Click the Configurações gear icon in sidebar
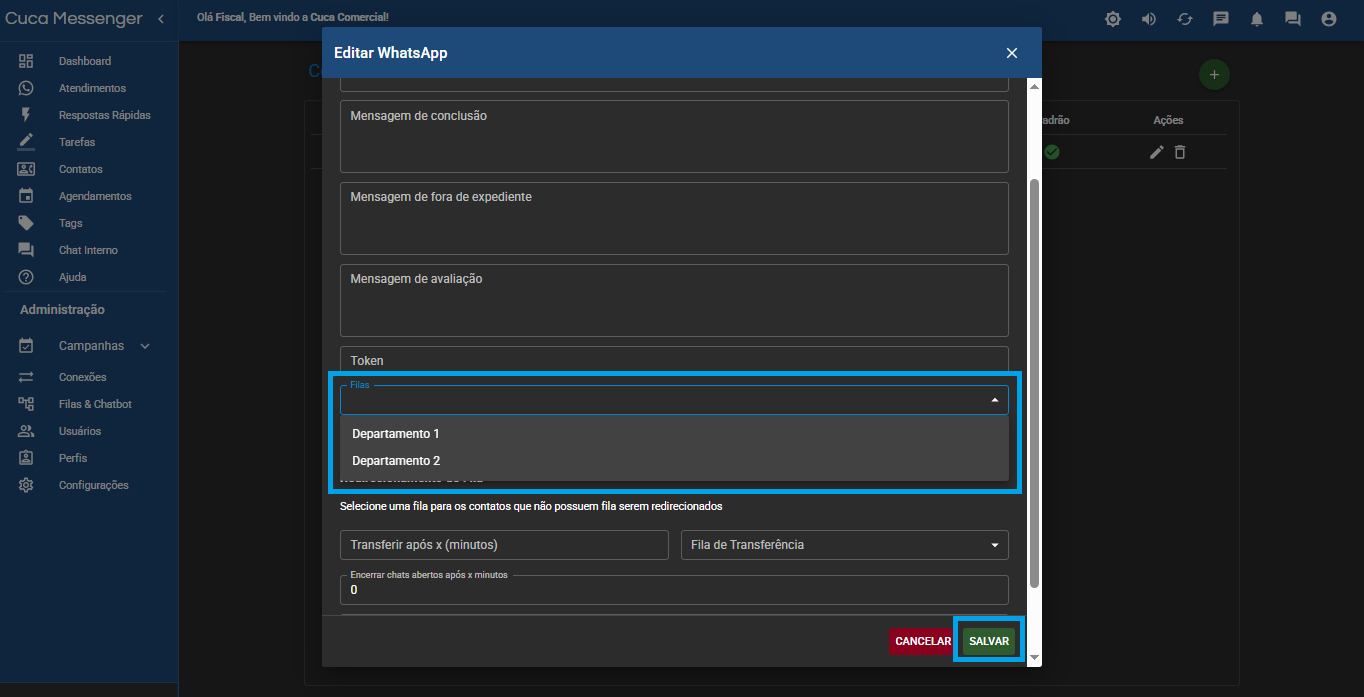The height and width of the screenshot is (697, 1364). tap(26, 485)
